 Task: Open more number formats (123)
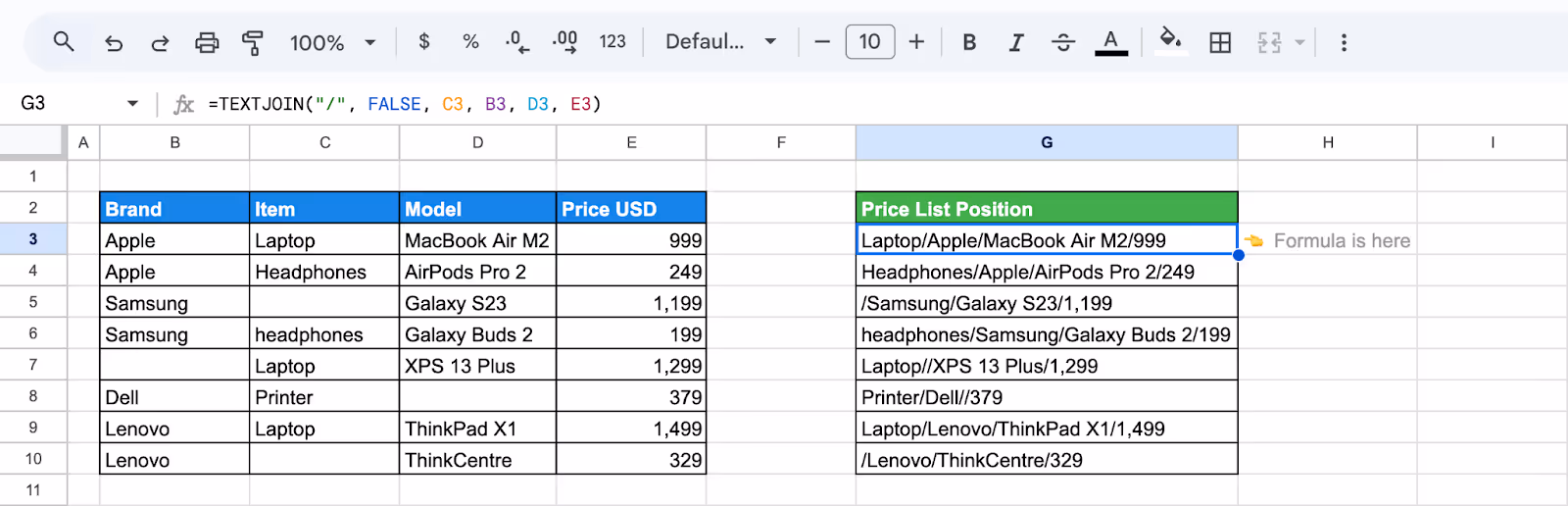pyautogui.click(x=612, y=41)
